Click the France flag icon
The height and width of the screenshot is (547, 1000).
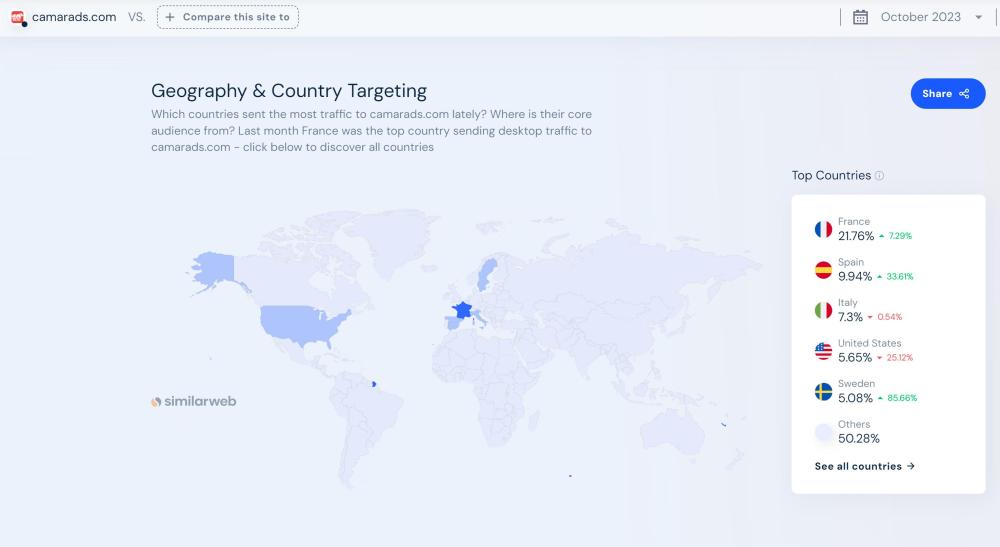[823, 229]
